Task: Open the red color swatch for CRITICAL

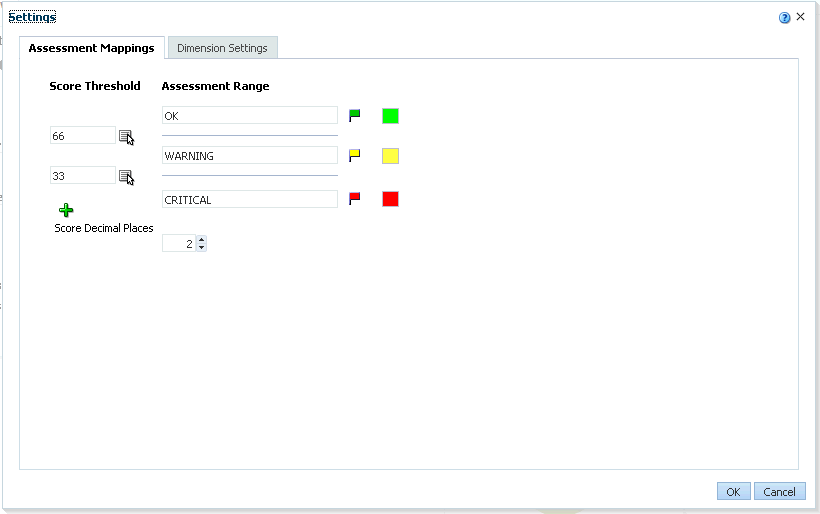Action: pyautogui.click(x=390, y=199)
